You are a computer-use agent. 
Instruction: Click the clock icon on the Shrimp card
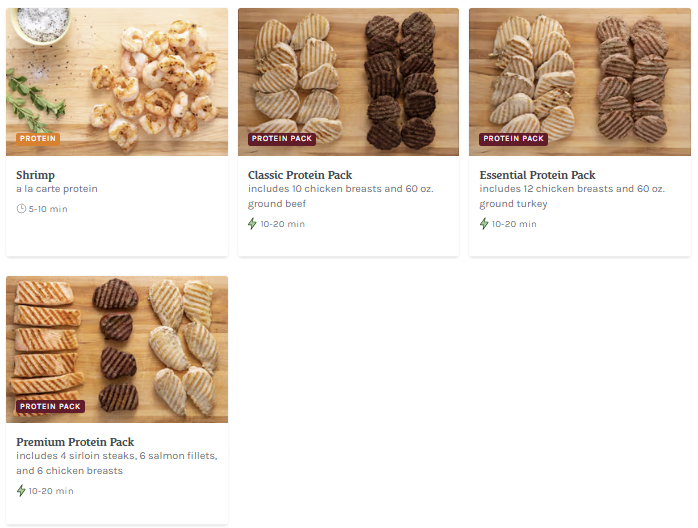pyautogui.click(x=21, y=208)
